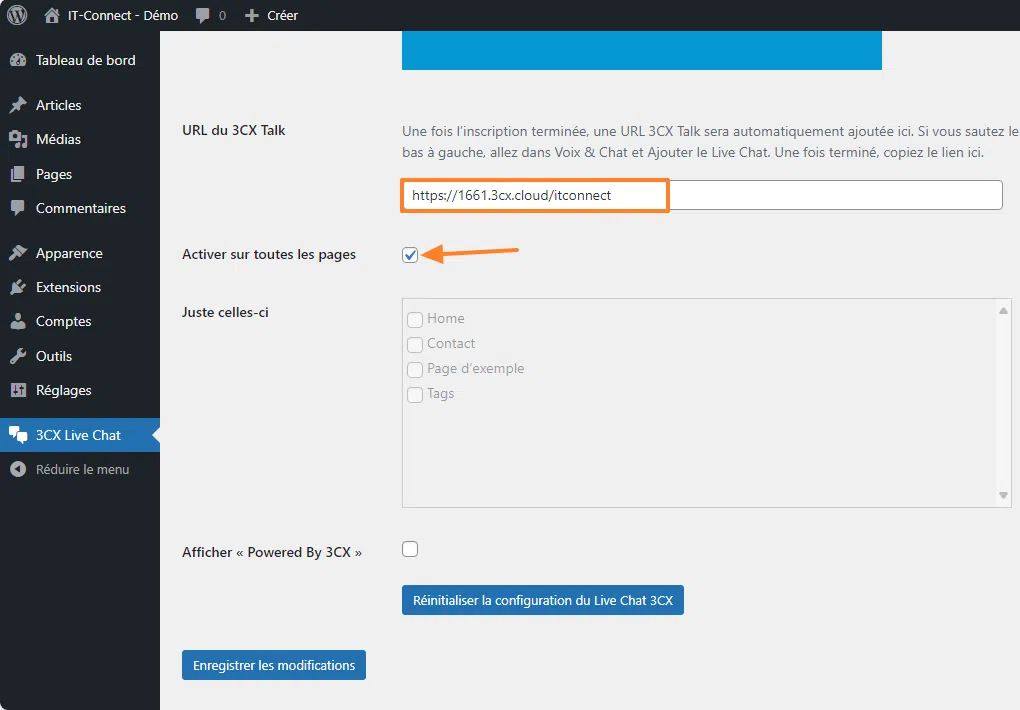Click the Extensions plug icon
The width and height of the screenshot is (1020, 710).
[18, 287]
